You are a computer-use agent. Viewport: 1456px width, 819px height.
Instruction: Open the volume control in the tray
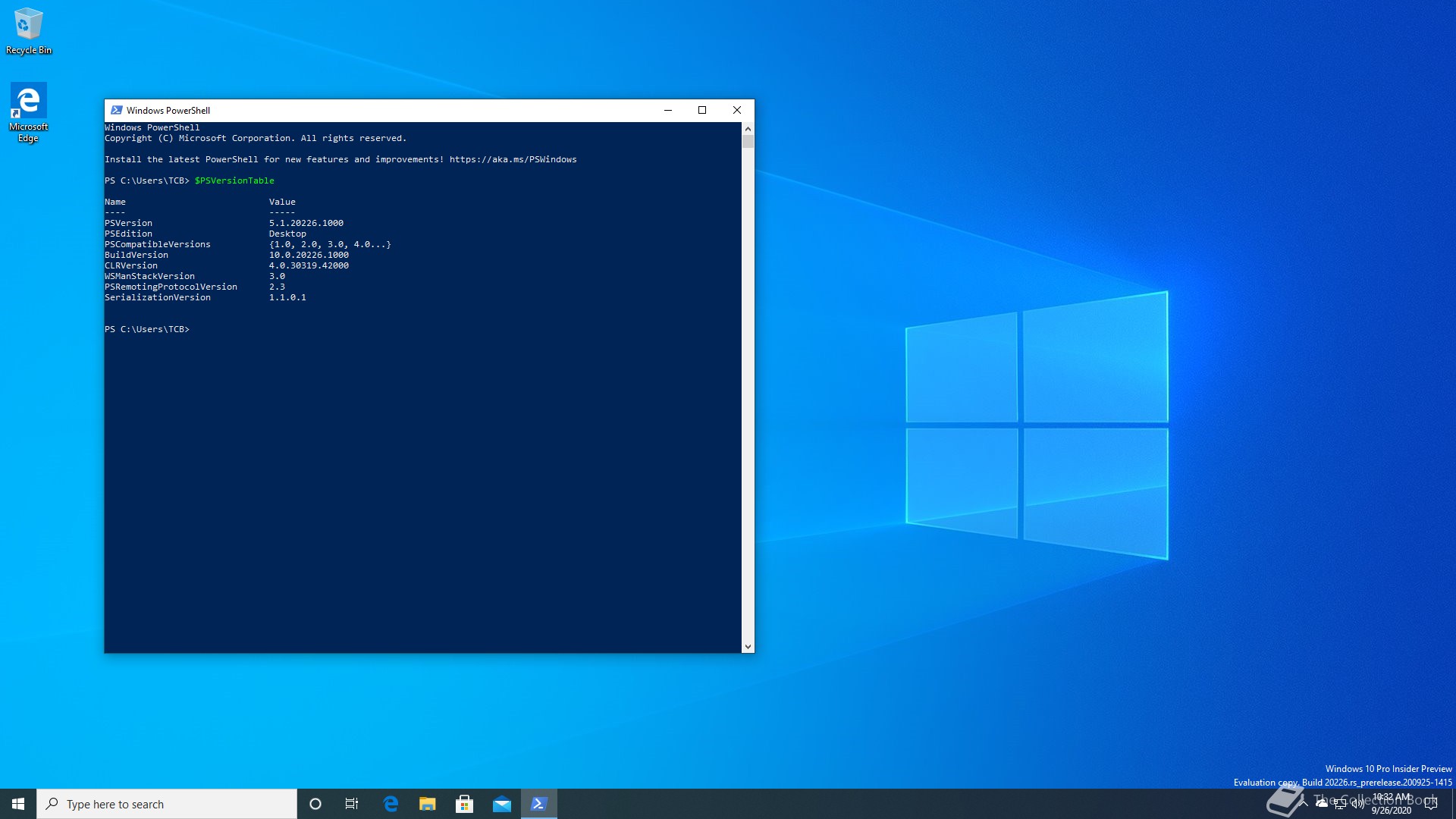(x=1357, y=804)
